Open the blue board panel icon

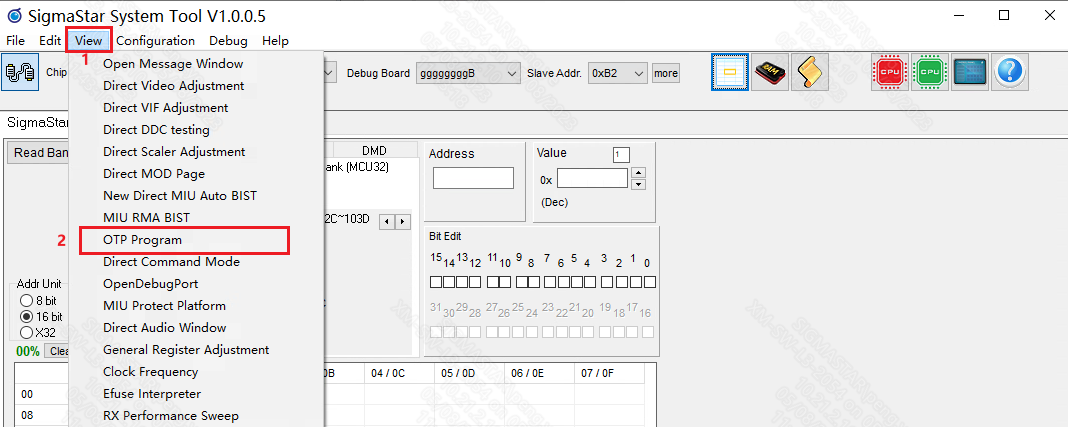[970, 72]
